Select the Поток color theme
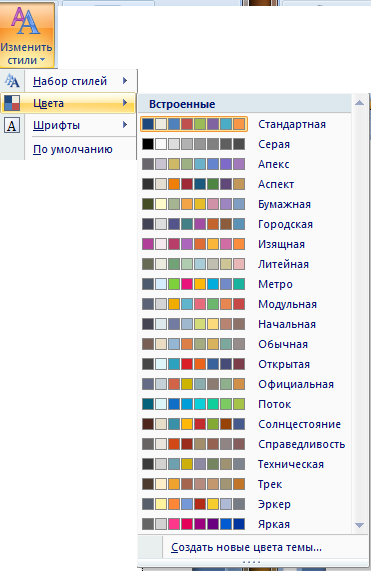This screenshot has width=371, height=571. pos(245,405)
